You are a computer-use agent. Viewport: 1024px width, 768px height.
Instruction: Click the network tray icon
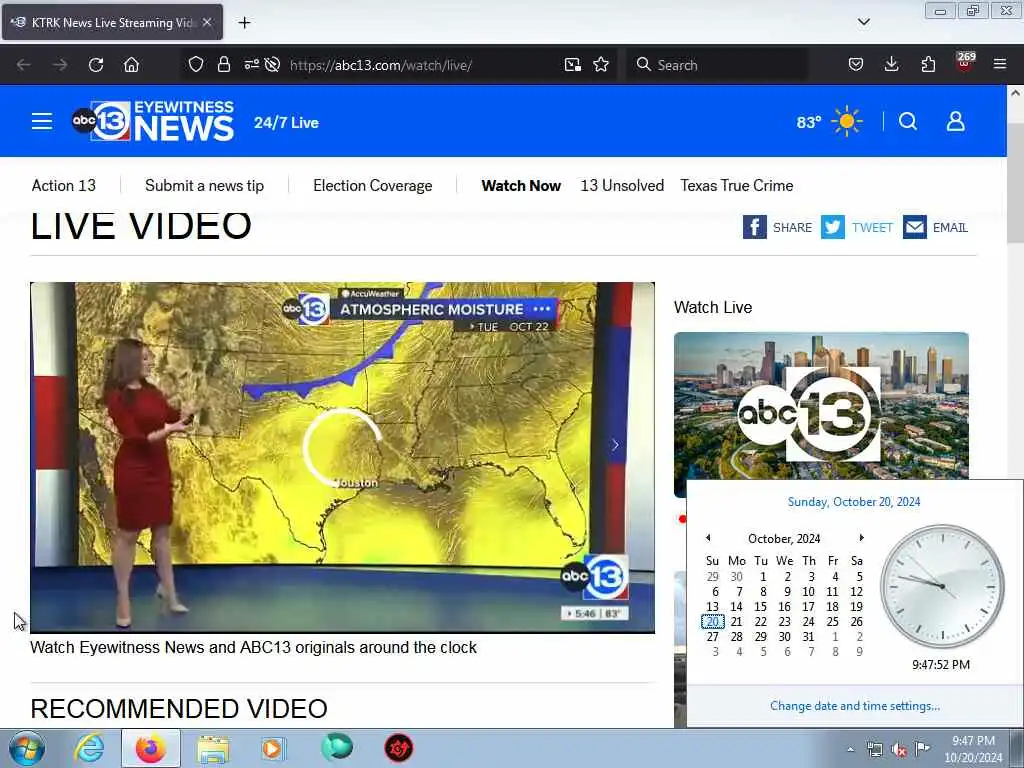point(874,750)
